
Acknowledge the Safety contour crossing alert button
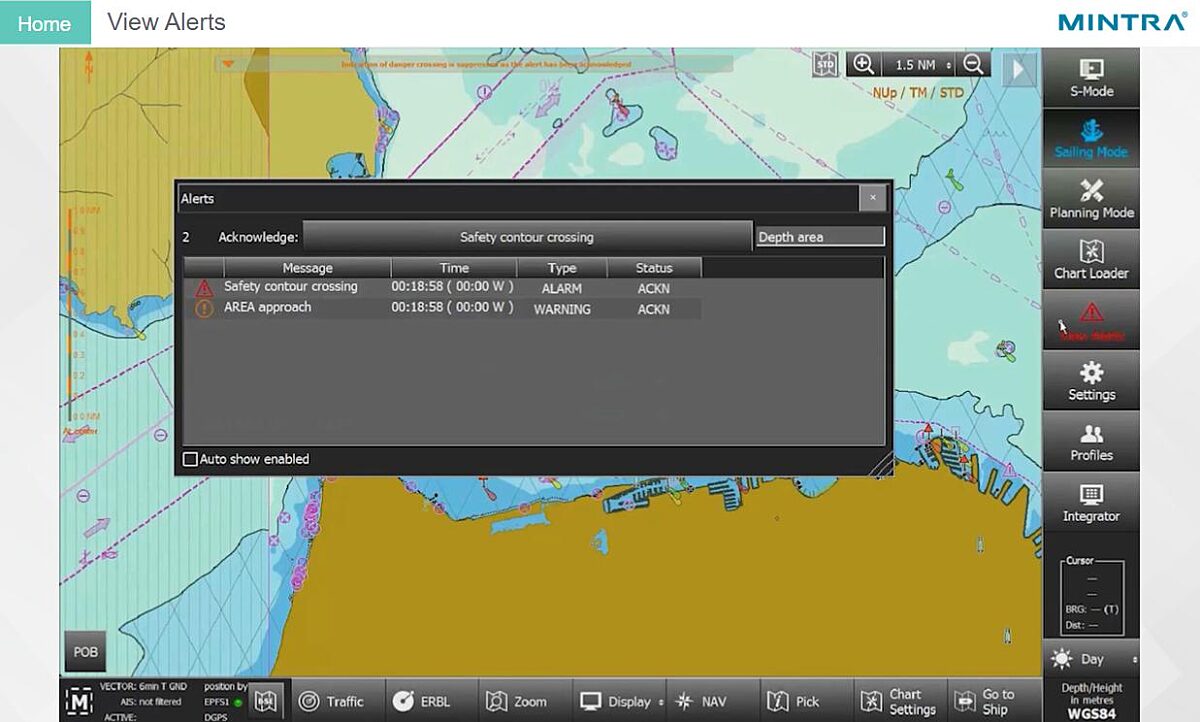[x=527, y=237]
